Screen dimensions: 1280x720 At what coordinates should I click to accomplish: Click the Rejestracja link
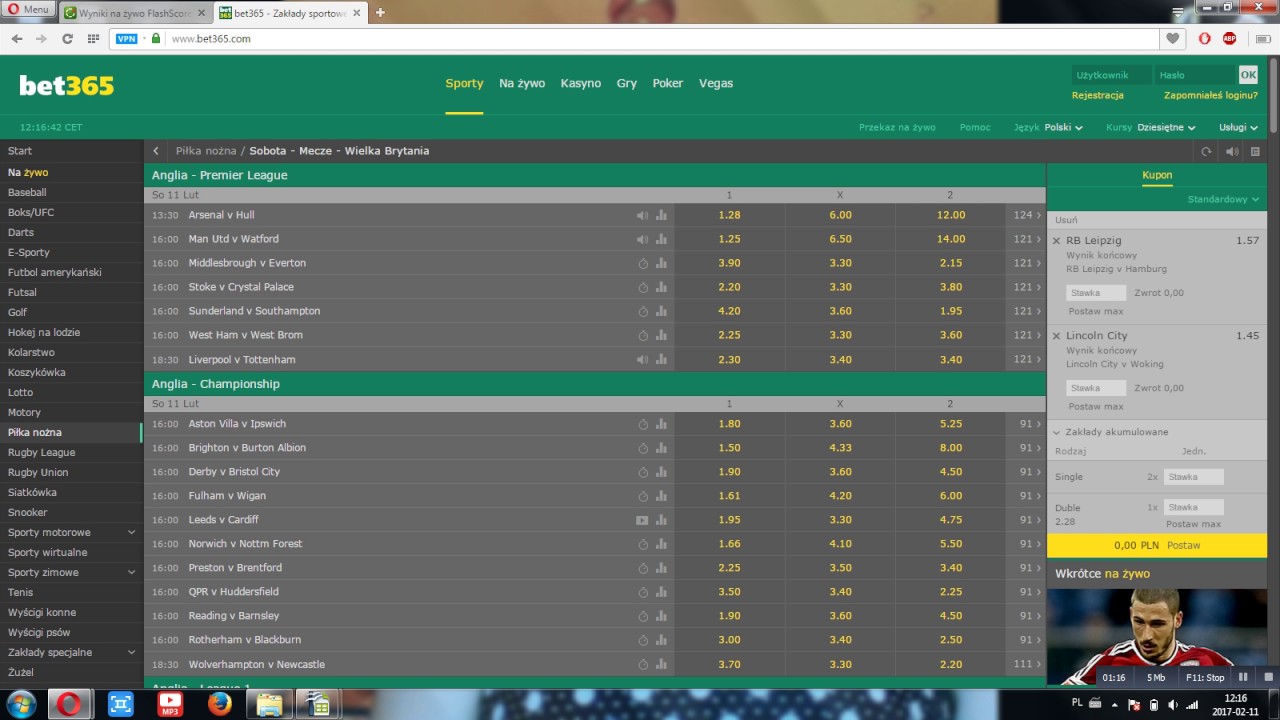[x=1098, y=96]
